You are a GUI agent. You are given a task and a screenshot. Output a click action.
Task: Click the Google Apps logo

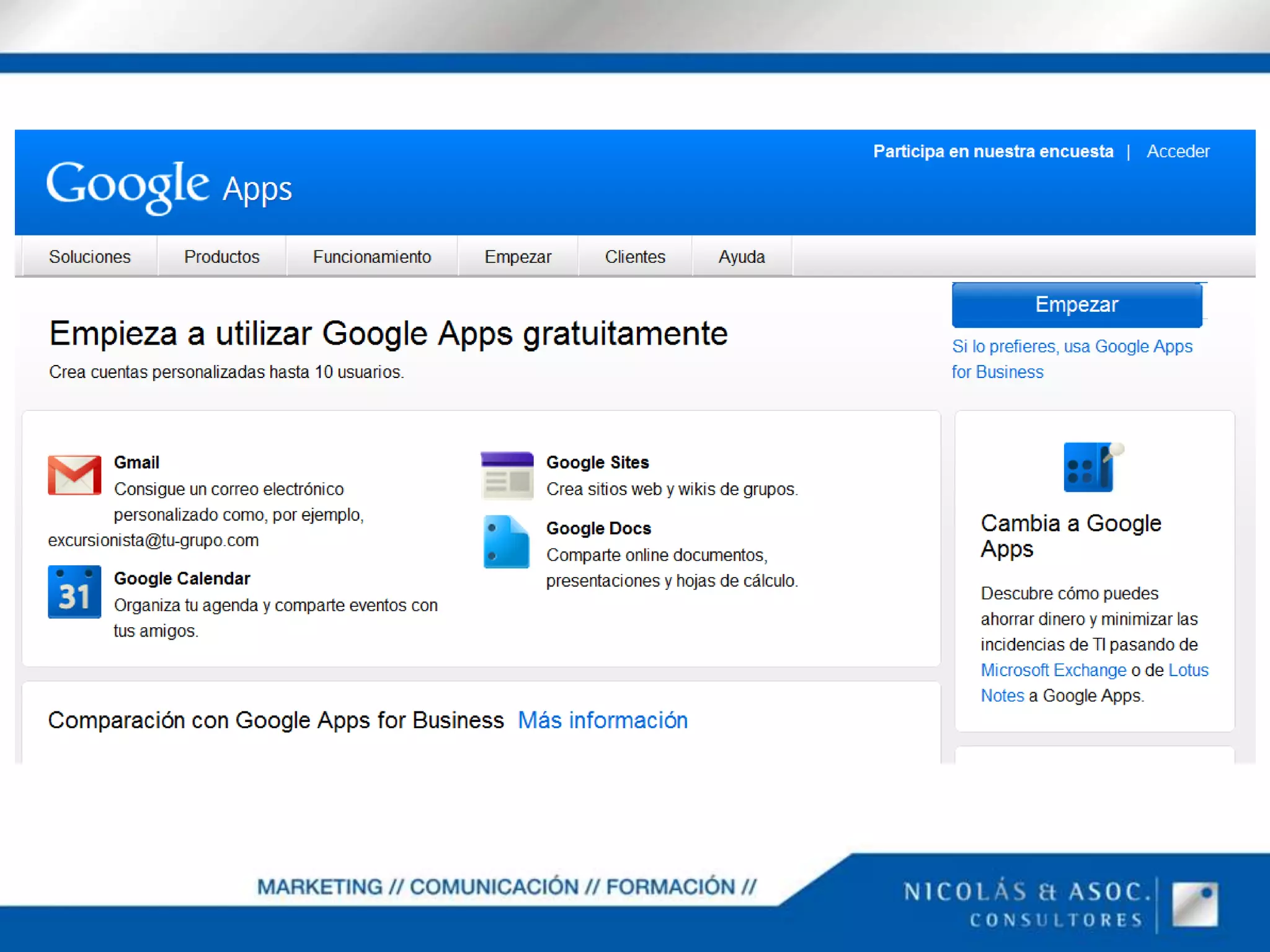point(169,186)
